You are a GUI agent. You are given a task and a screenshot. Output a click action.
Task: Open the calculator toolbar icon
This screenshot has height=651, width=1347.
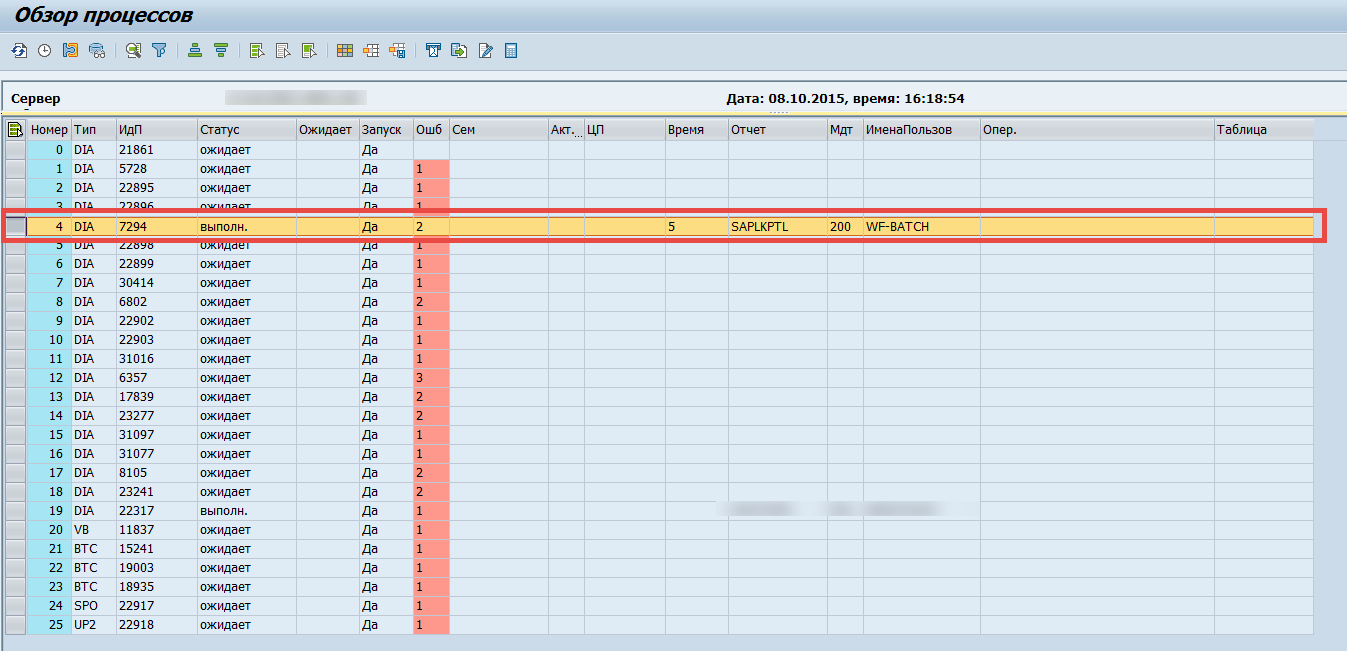511,50
